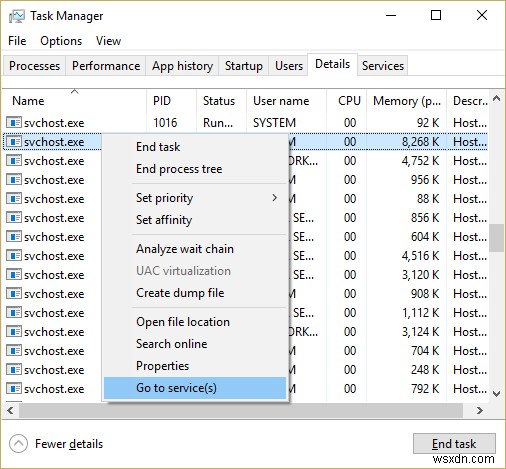Switch to the Processes tab
506x469 pixels.
click(x=35, y=66)
